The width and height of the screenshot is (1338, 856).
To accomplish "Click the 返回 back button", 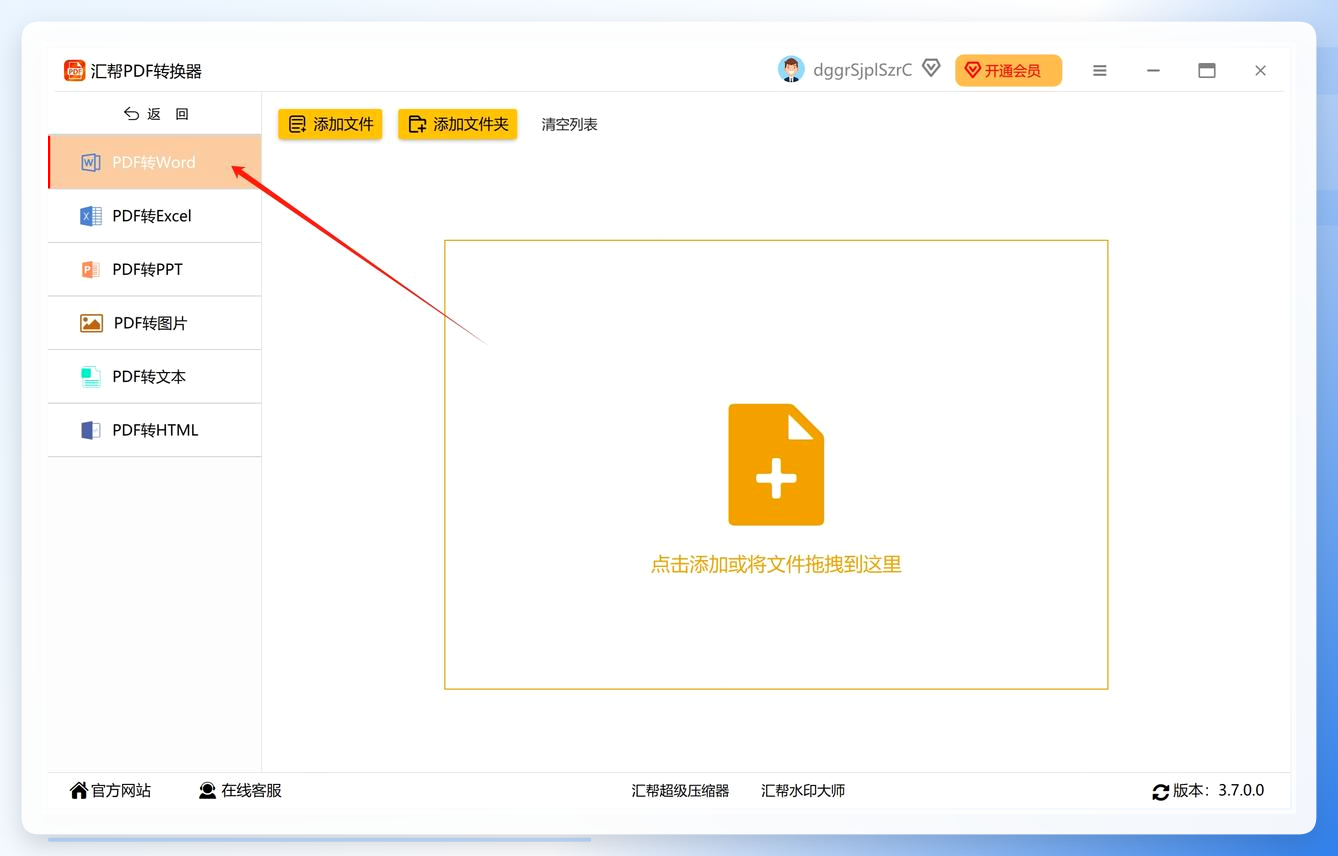I will [156, 114].
